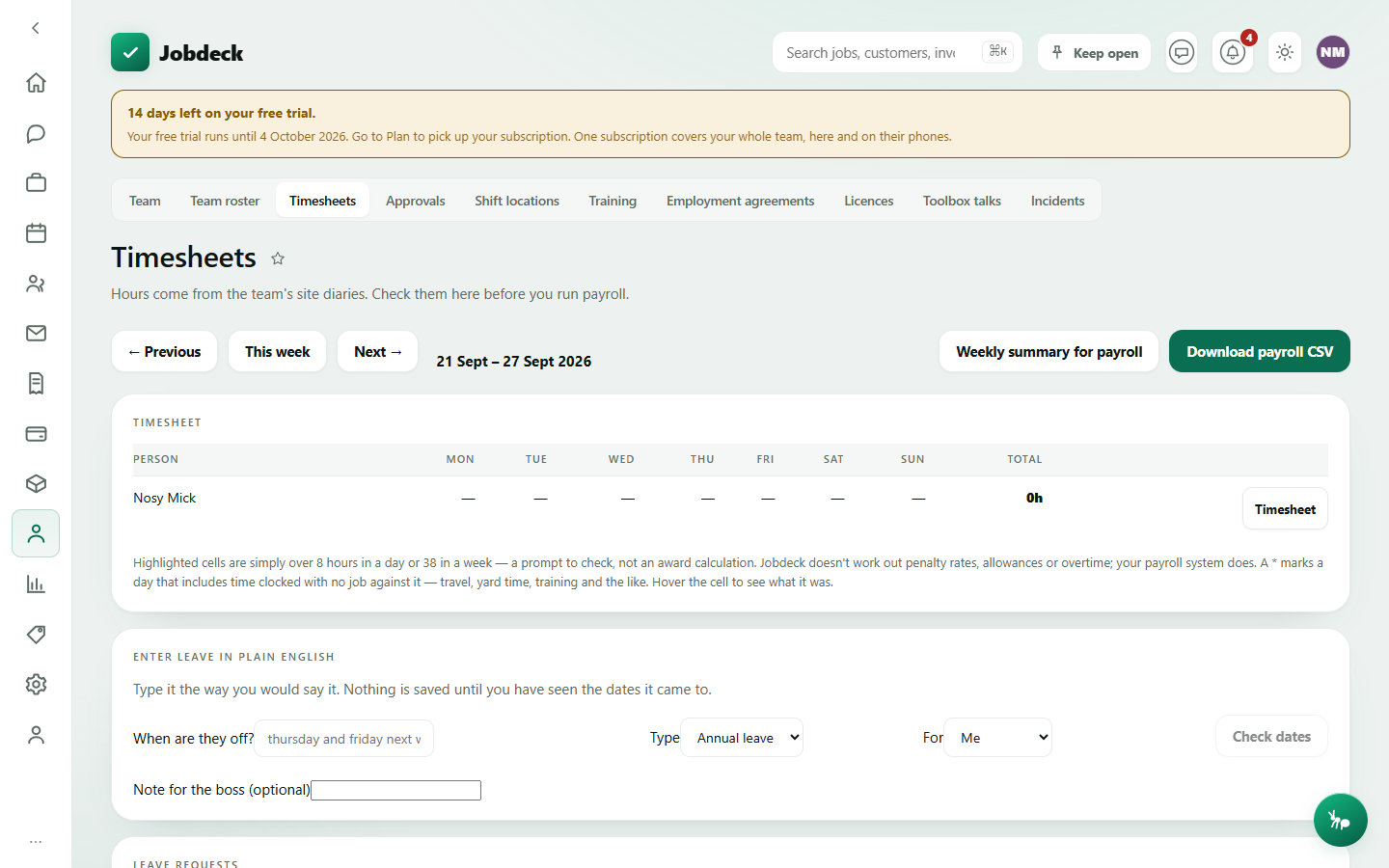Click the Check dates button

click(x=1271, y=736)
